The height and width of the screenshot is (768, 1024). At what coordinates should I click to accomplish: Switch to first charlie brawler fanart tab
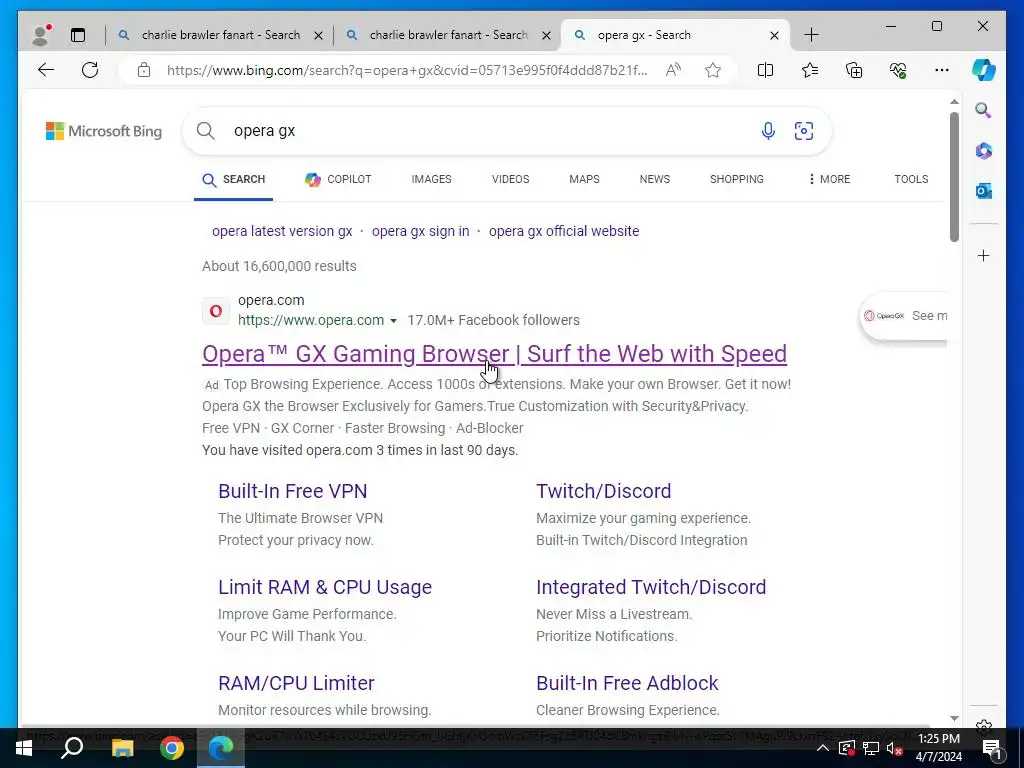point(219,35)
